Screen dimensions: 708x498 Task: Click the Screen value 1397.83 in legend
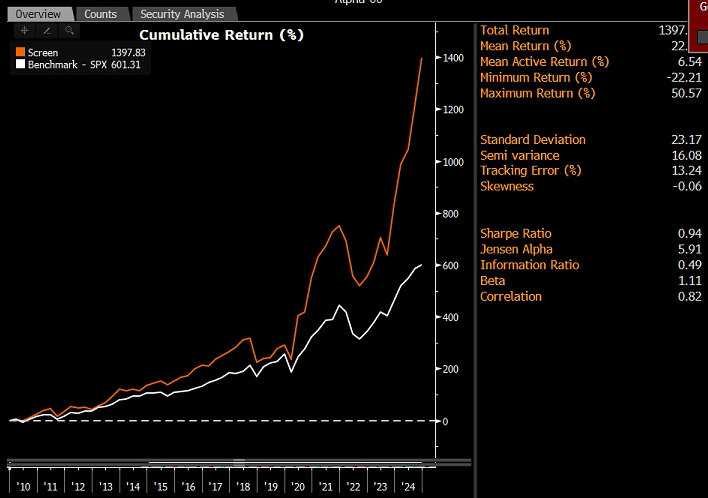(x=128, y=52)
